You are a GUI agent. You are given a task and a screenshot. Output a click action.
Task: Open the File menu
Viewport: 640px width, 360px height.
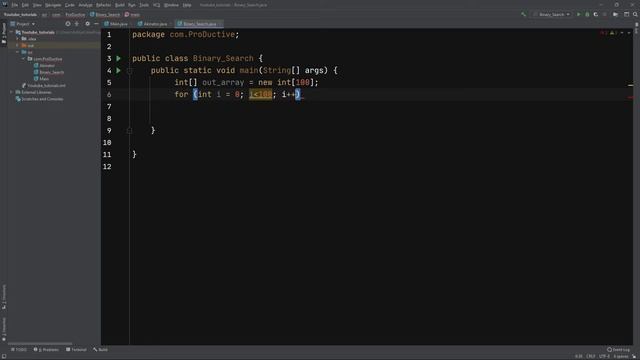[15, 5]
